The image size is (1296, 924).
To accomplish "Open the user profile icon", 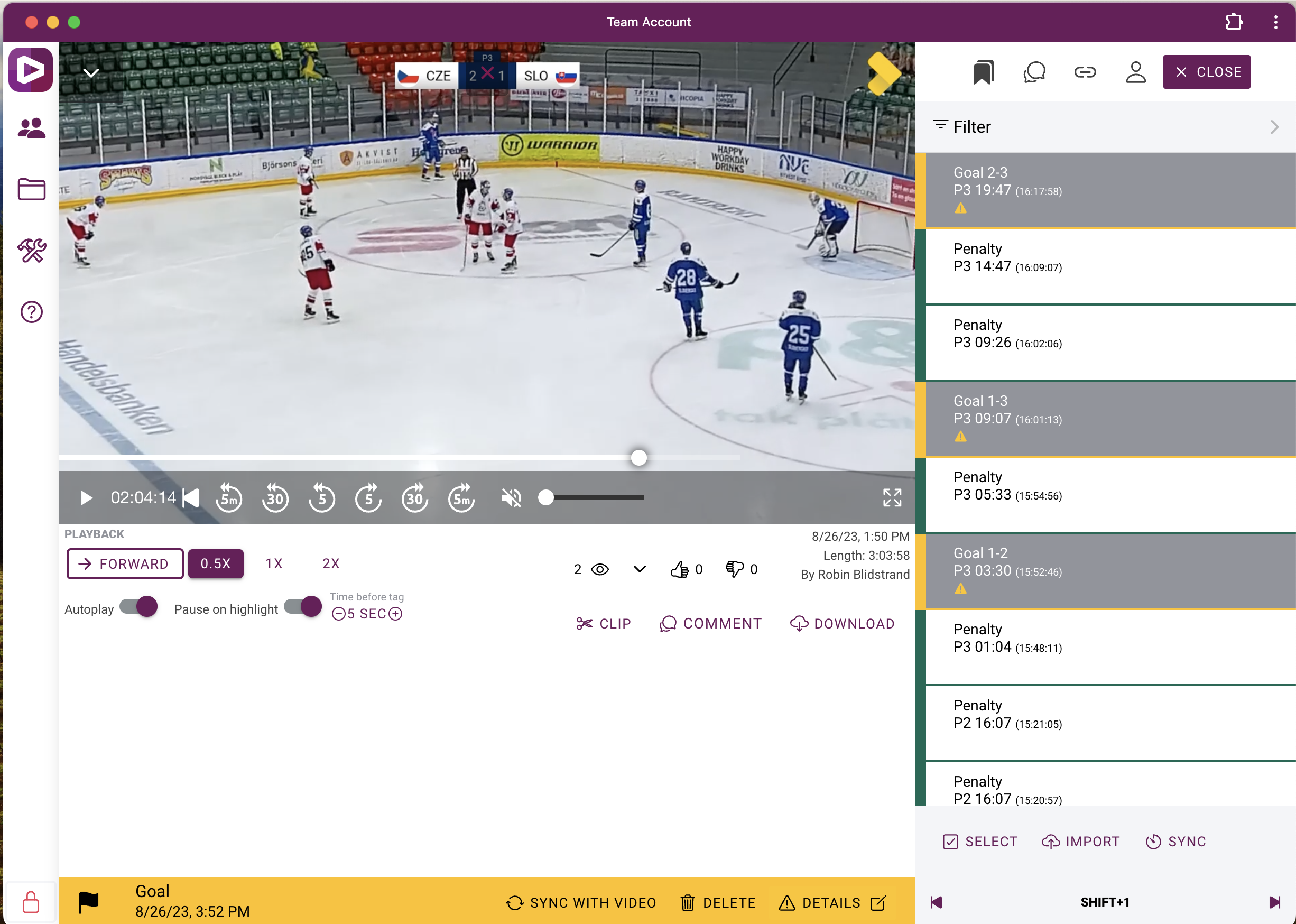I will click(1135, 72).
